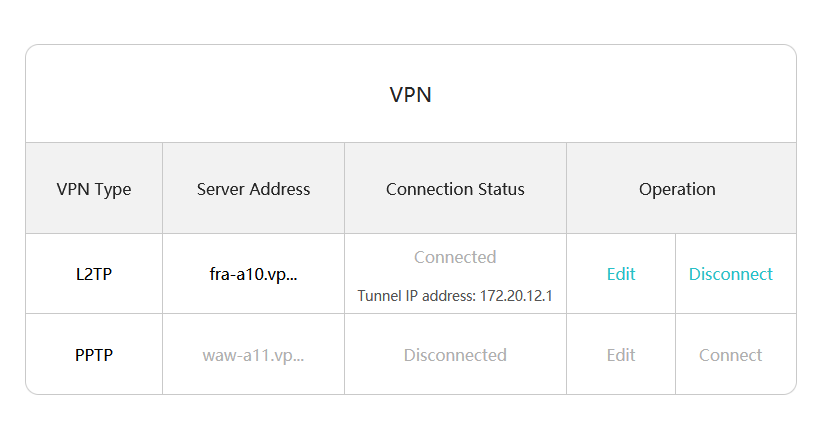This screenshot has width=823, height=439.
Task: Click the Connected status text
Action: (455, 257)
